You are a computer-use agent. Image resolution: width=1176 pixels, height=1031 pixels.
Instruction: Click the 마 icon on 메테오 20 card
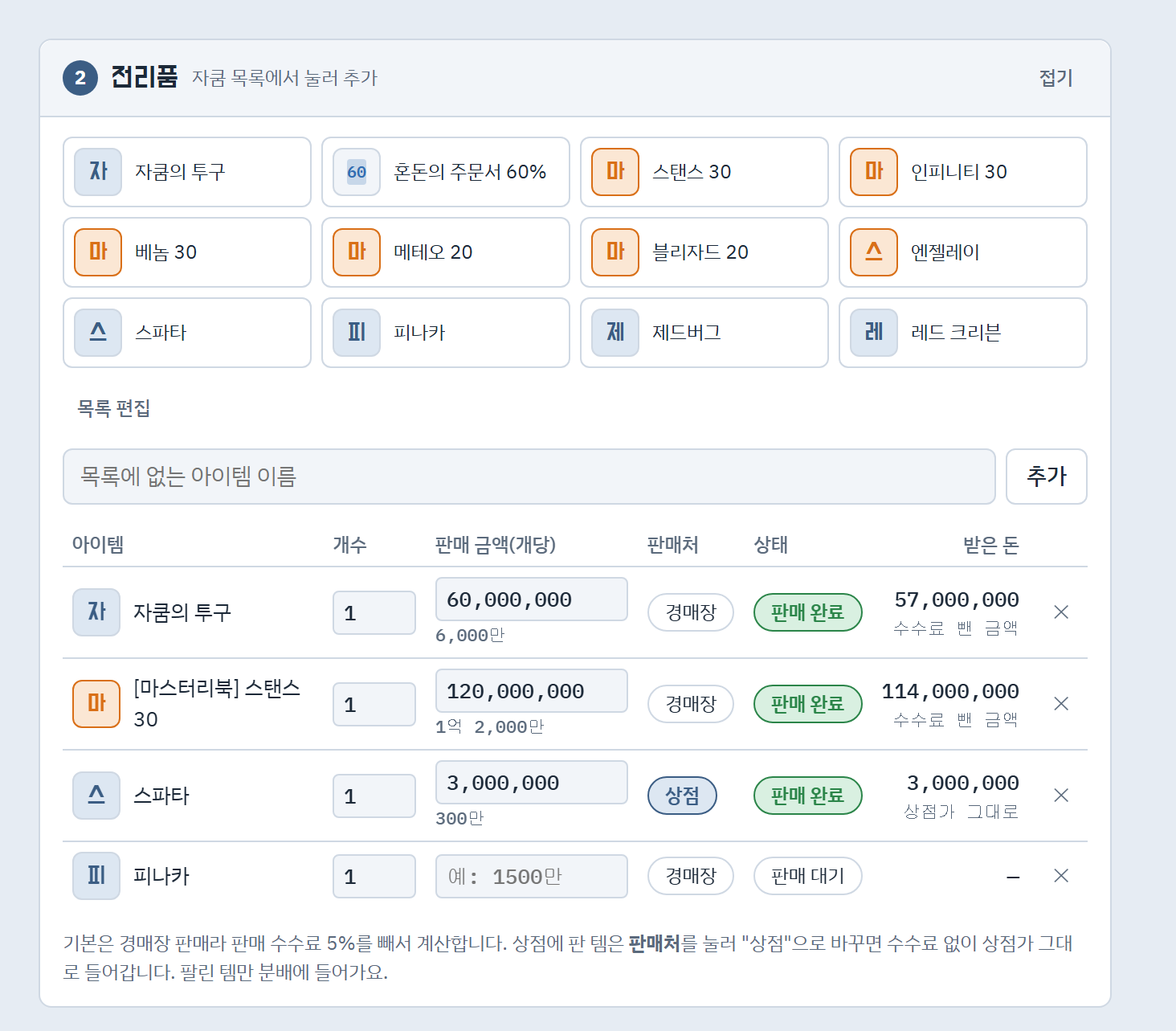pyautogui.click(x=357, y=252)
